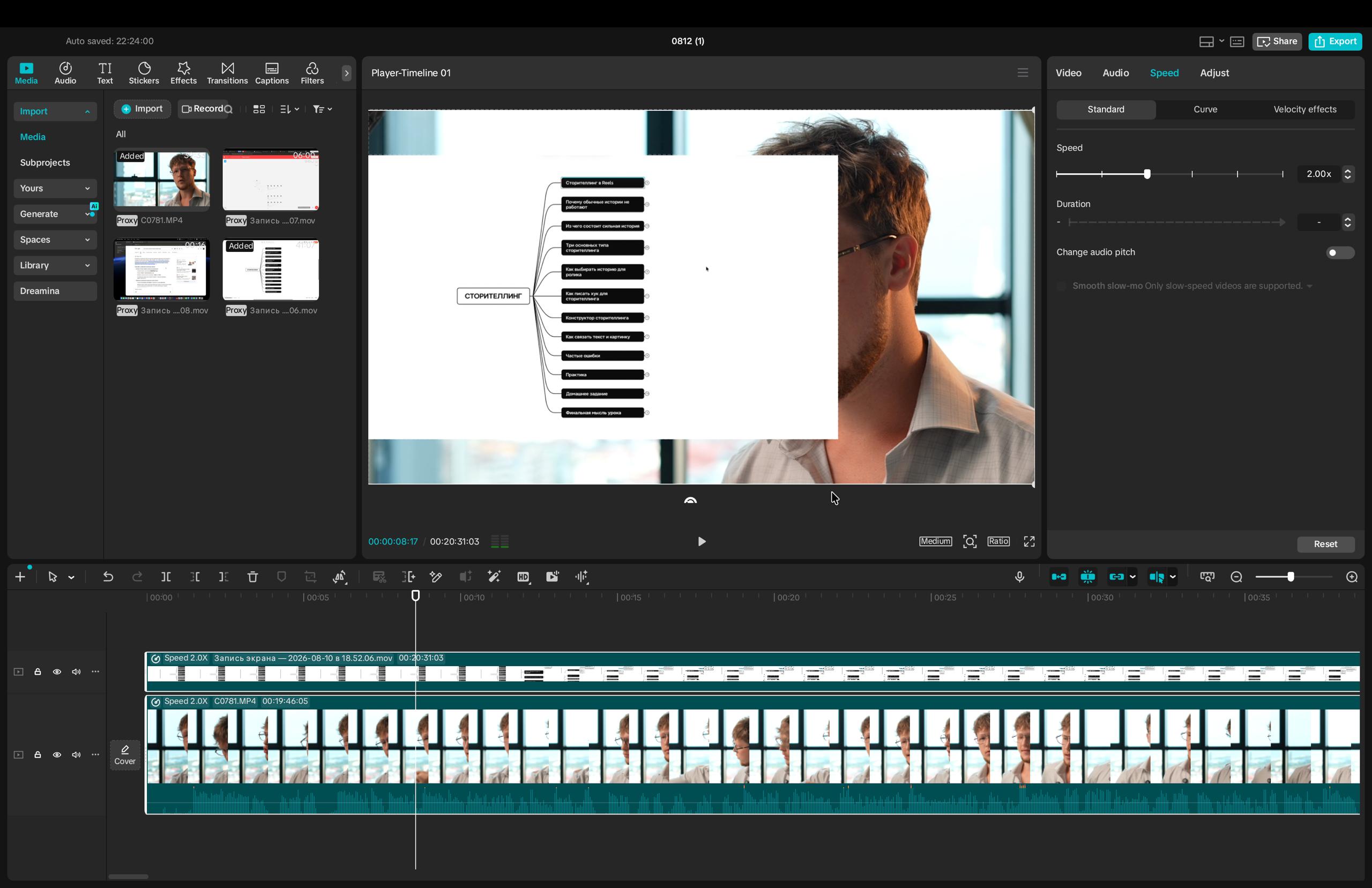Open the Transitions panel
Viewport: 1372px width, 888px height.
pyautogui.click(x=227, y=73)
